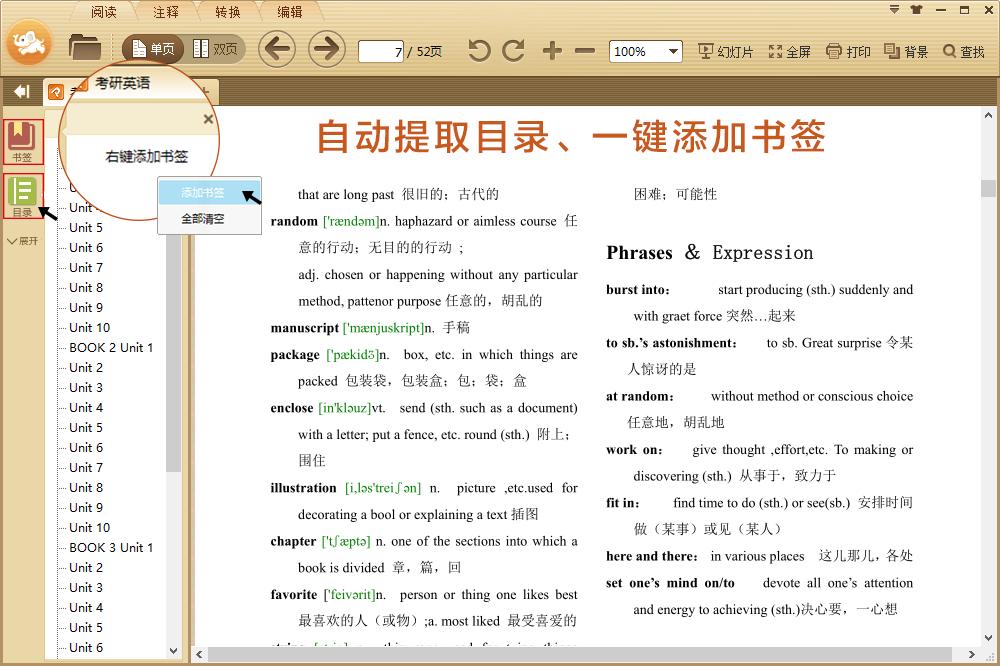Screen dimensions: 1000x666
Task: Select Unit 10 above BOOK 3
Action: 89,528
